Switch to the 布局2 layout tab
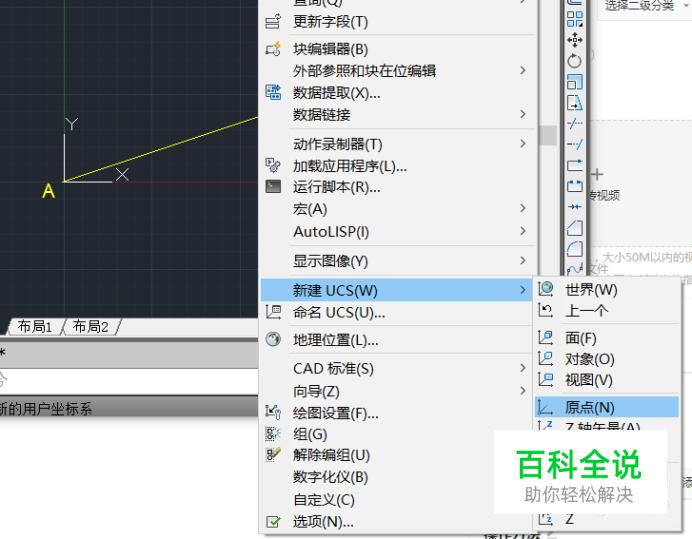692x539 pixels. coord(90,327)
